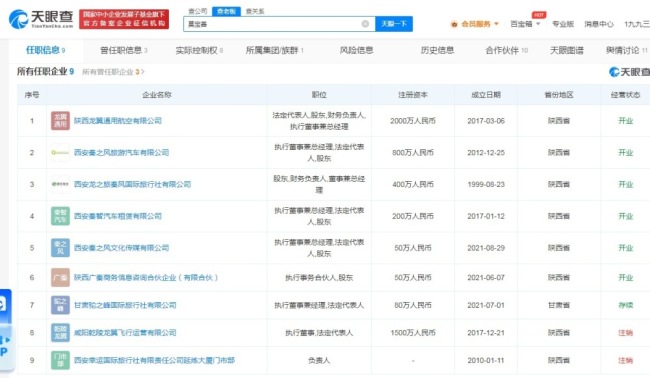Image resolution: width=650 pixels, height=378 pixels.
Task: Click the 门市部 logo in row 9
Action: tap(60, 360)
